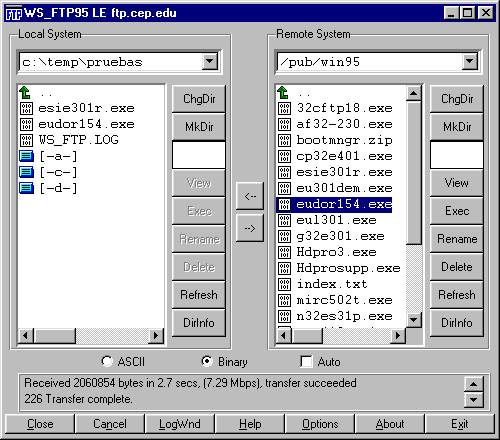Select the local [-d-] drive icon
The image size is (500, 440).
click(26, 188)
